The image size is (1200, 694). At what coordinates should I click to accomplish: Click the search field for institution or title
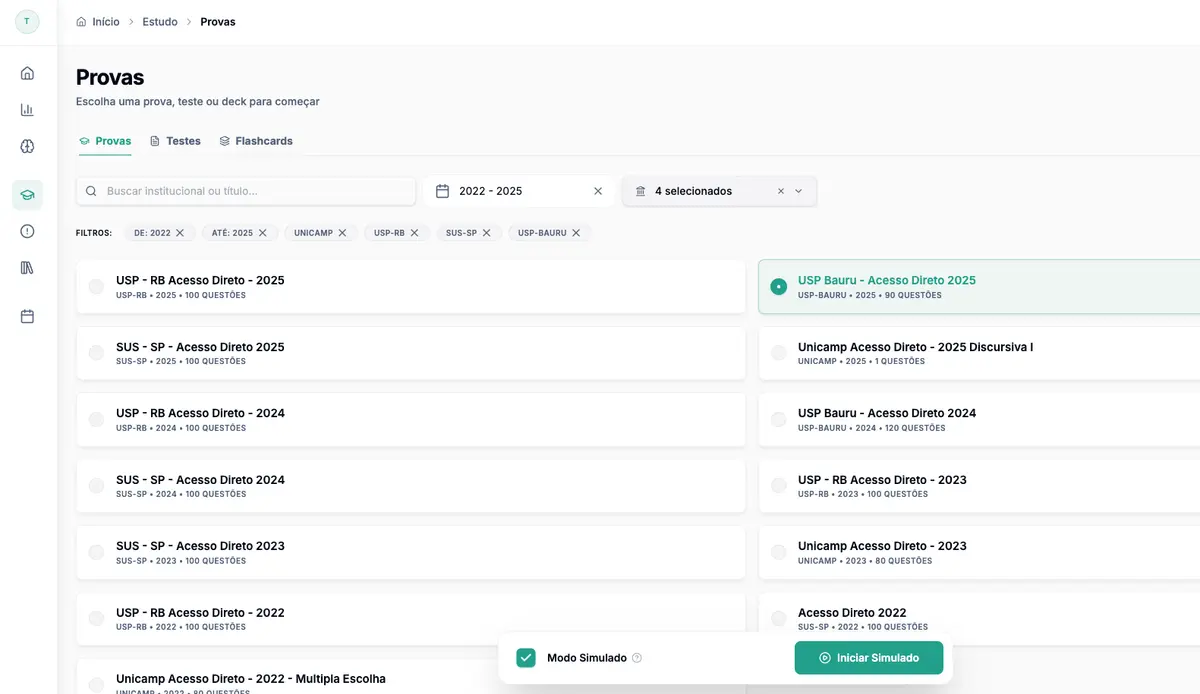(x=246, y=191)
